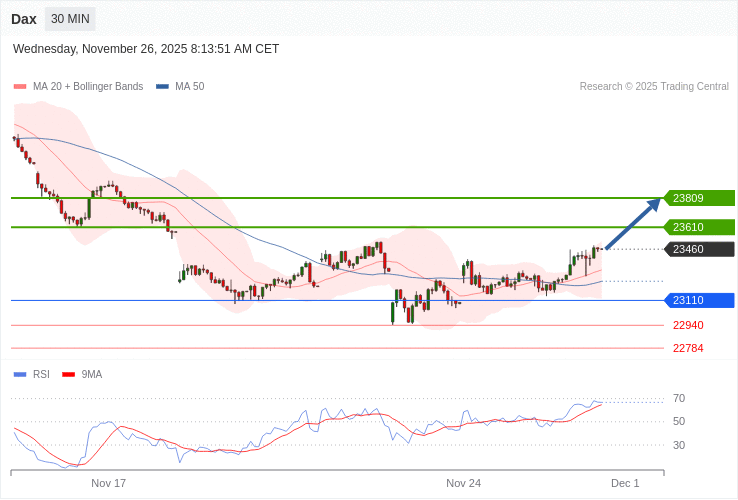Click the RSI 30 level label

pyautogui.click(x=679, y=445)
